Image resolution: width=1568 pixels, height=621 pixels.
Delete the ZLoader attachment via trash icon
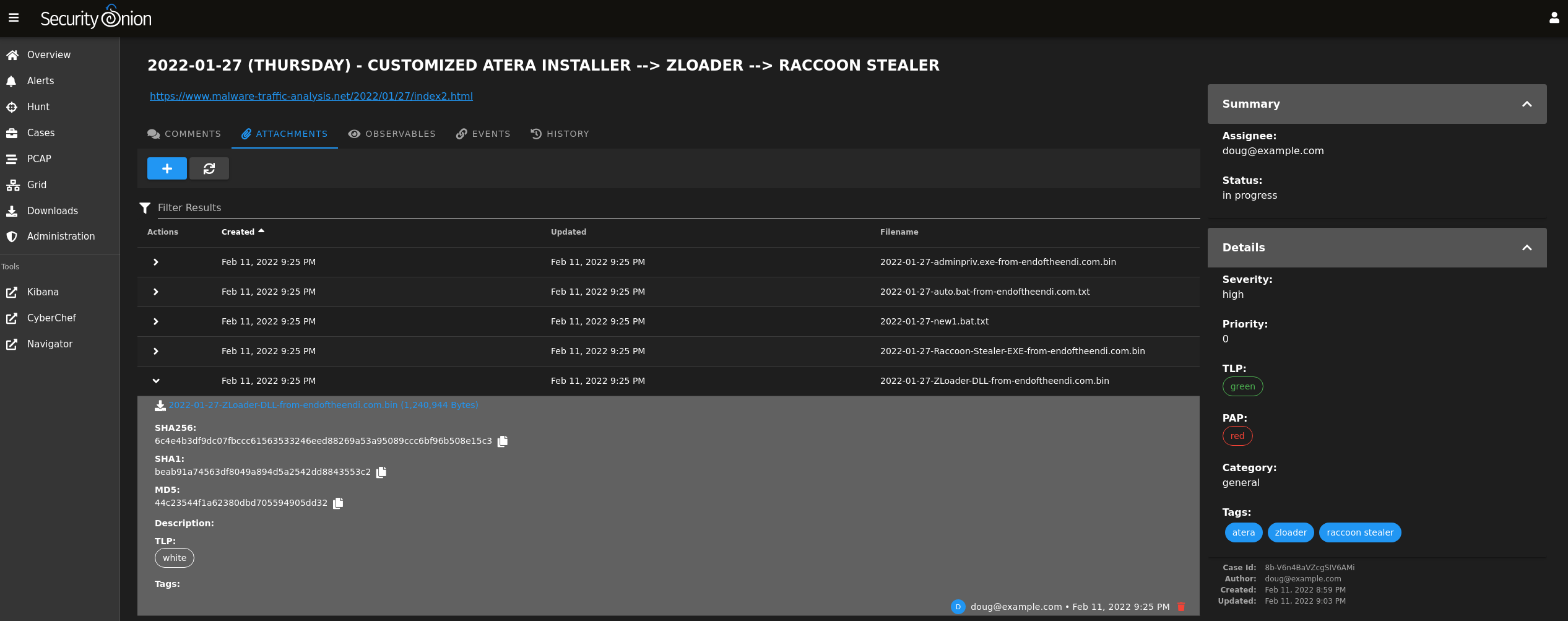point(1181,607)
